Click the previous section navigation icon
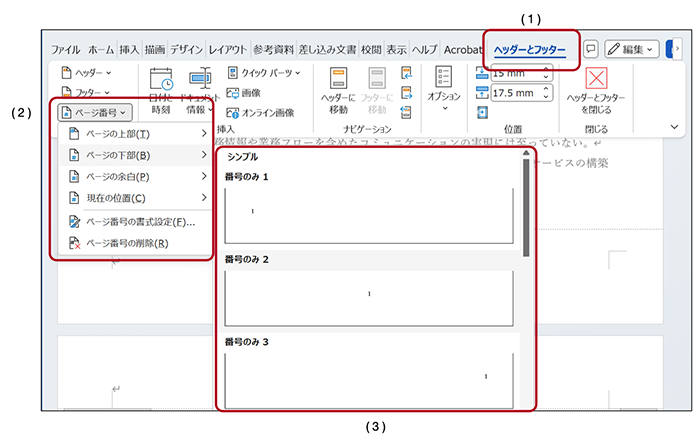 (x=406, y=73)
